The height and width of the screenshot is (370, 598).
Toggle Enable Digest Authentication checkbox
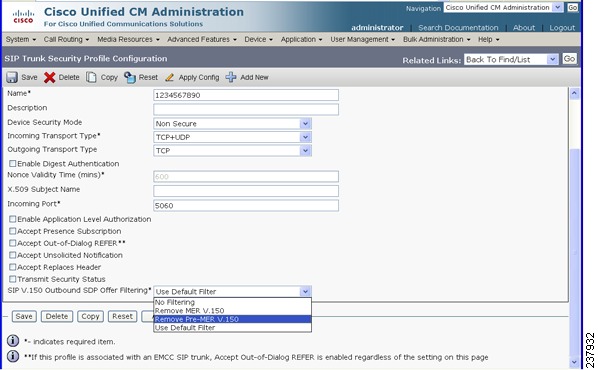click(x=13, y=164)
